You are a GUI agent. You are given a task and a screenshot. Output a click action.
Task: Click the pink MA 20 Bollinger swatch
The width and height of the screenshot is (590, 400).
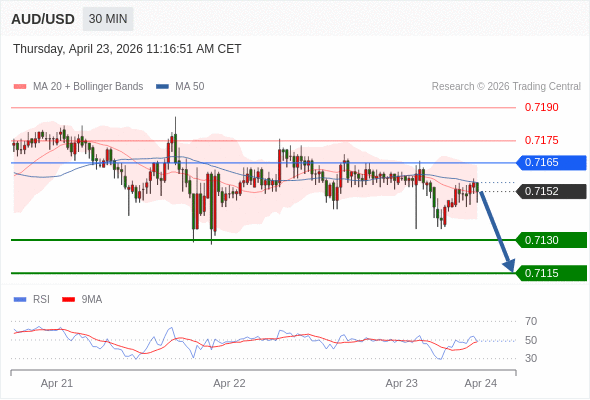pos(20,87)
